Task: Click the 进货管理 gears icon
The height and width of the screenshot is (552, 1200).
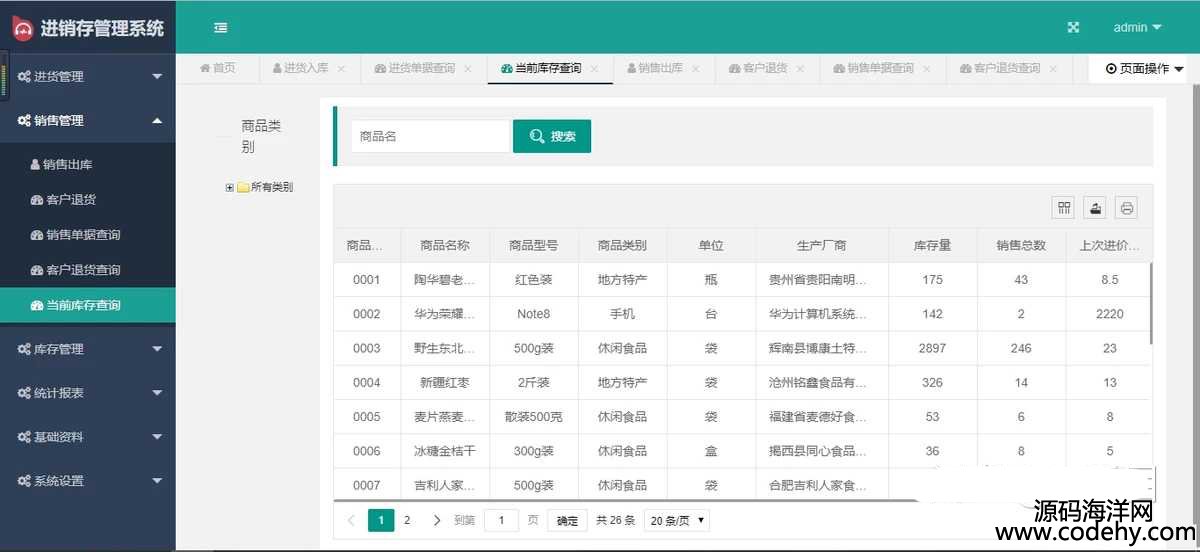Action: point(24,76)
